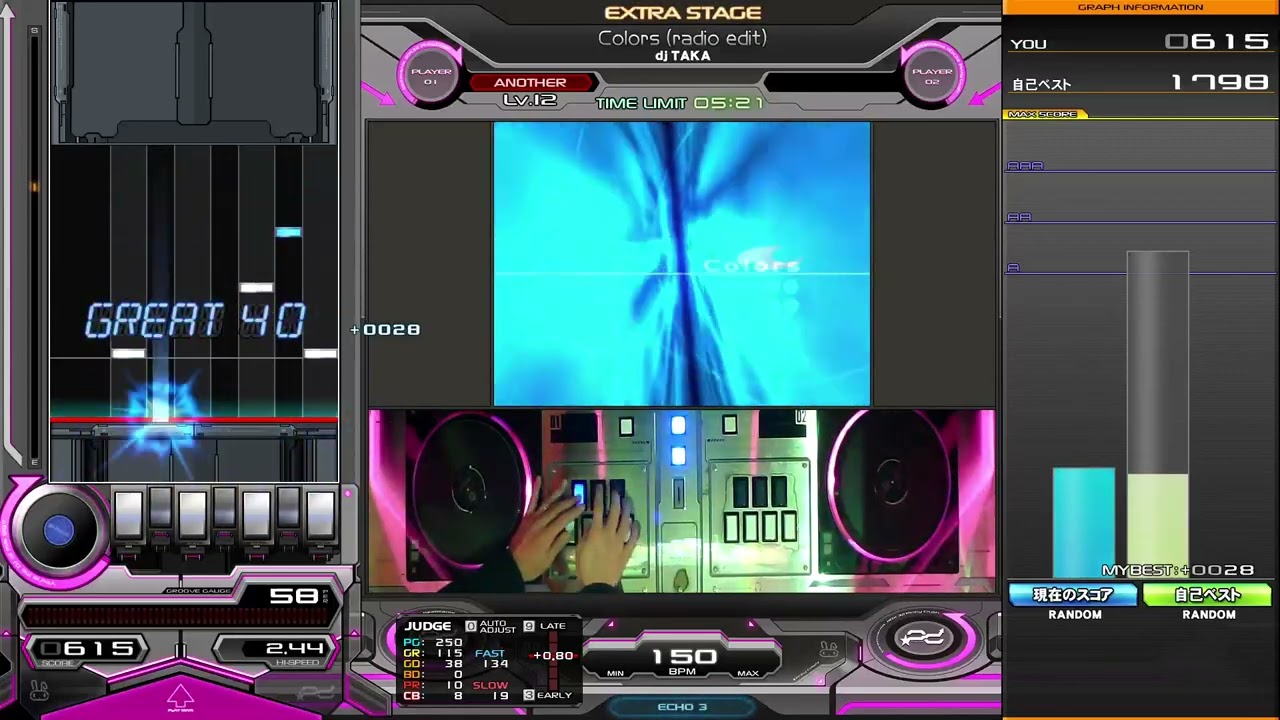The image size is (1280, 720).
Task: Click the MYBEST:+0028 label
Action: point(1177,570)
